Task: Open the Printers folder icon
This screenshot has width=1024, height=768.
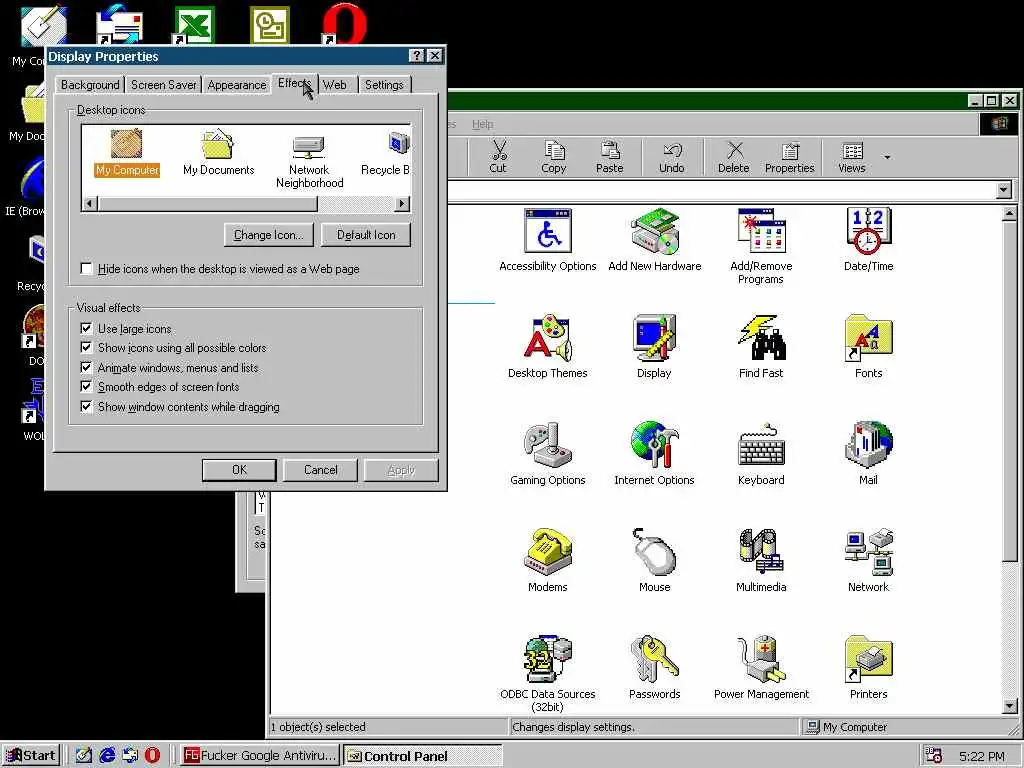Action: pos(868,668)
